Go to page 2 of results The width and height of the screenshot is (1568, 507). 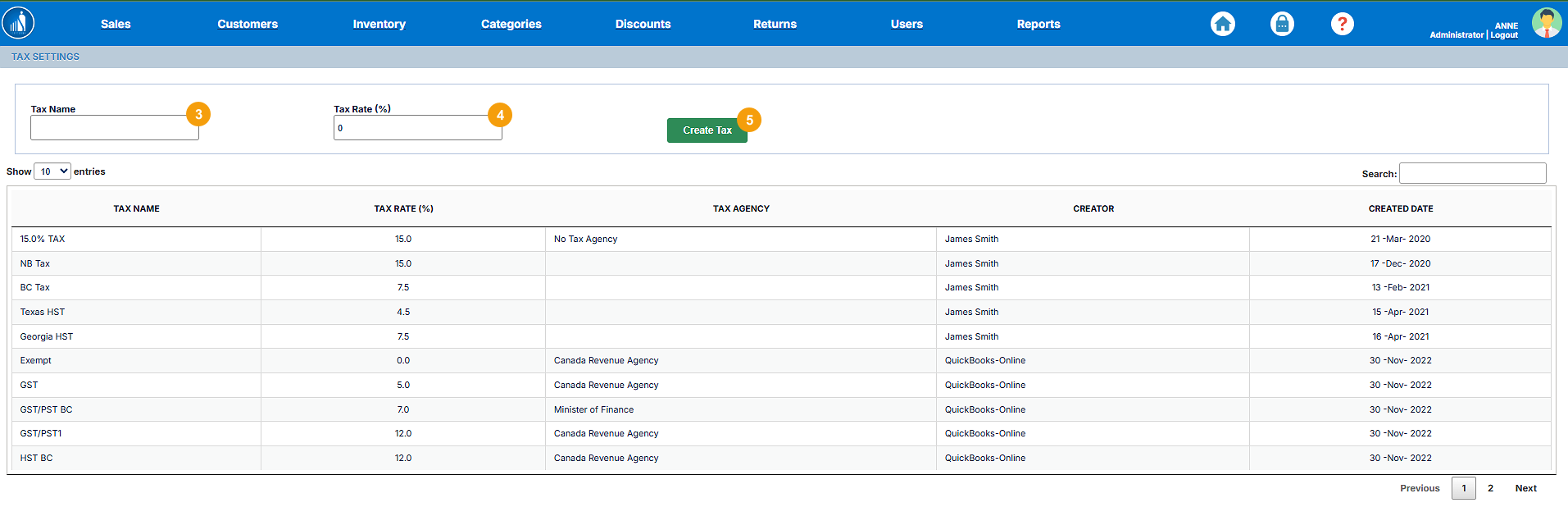1490,488
